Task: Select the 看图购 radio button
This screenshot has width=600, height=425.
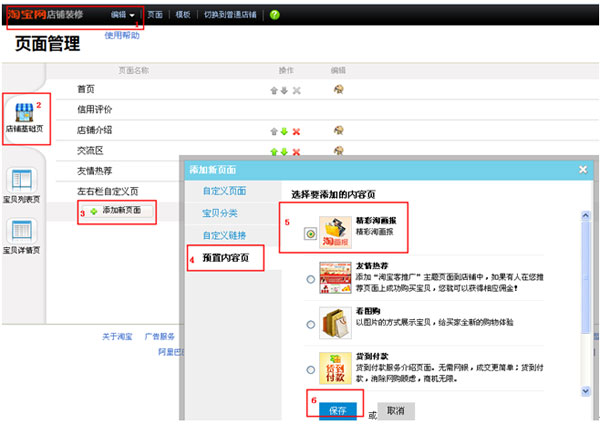Action: pos(311,324)
